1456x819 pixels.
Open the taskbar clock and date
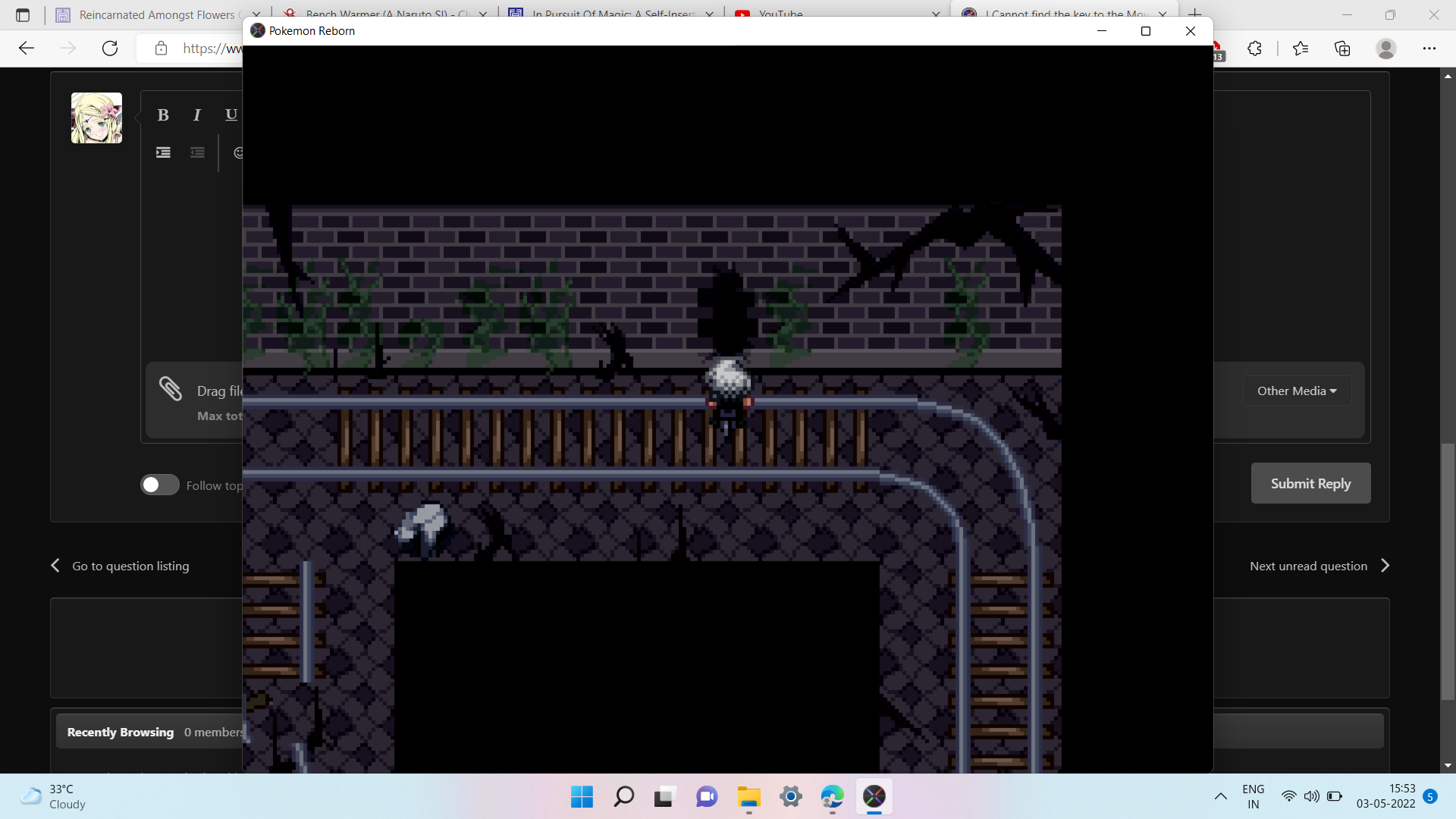pos(1385,796)
